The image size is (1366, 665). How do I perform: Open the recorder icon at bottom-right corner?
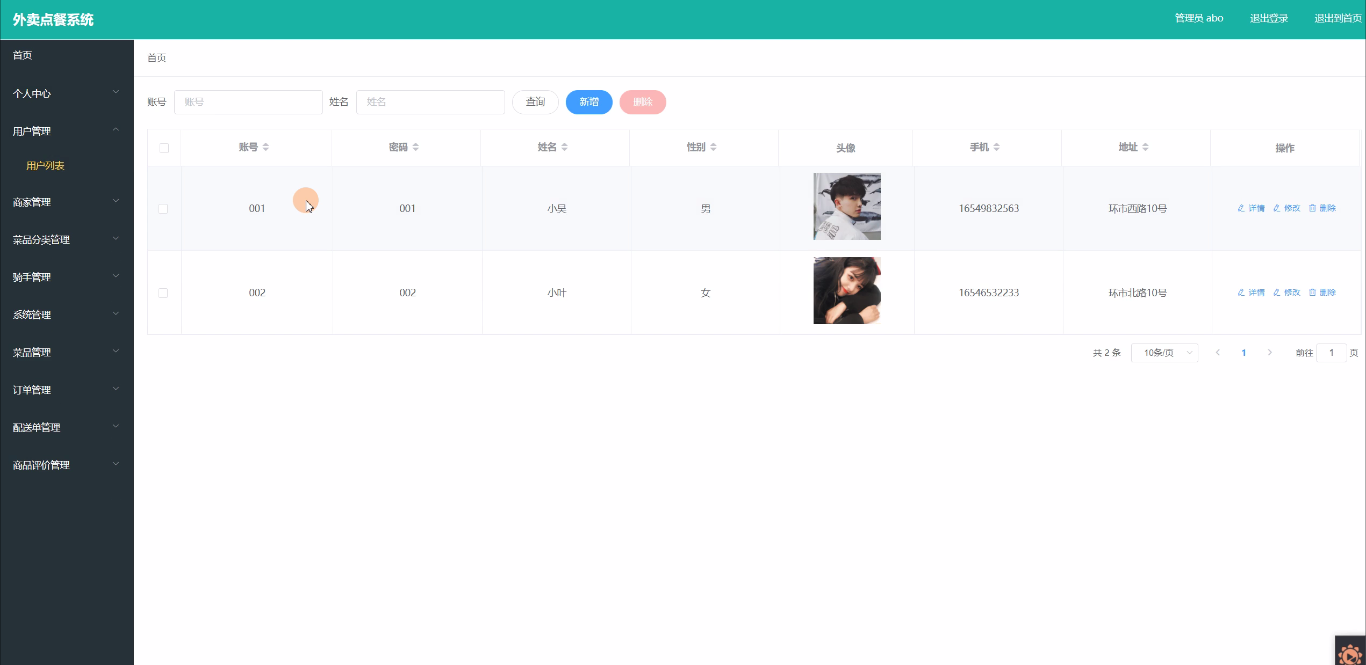pyautogui.click(x=1351, y=651)
